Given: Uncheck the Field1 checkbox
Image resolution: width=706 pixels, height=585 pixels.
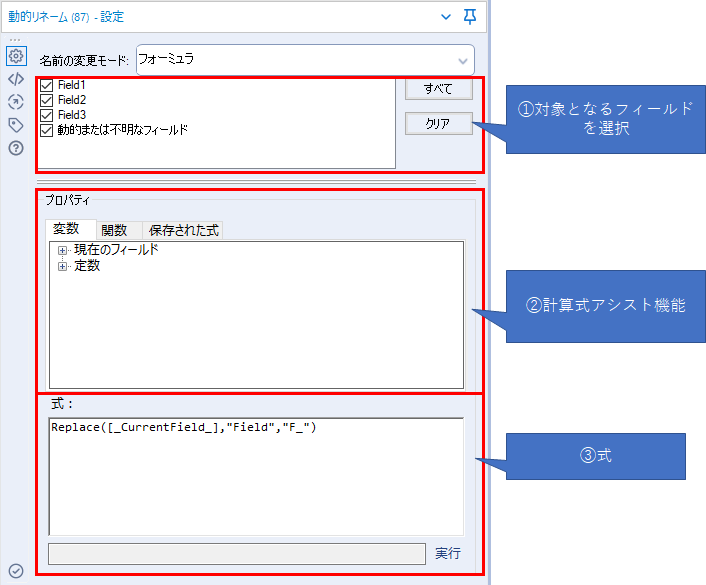Looking at the screenshot, I should coord(46,86).
